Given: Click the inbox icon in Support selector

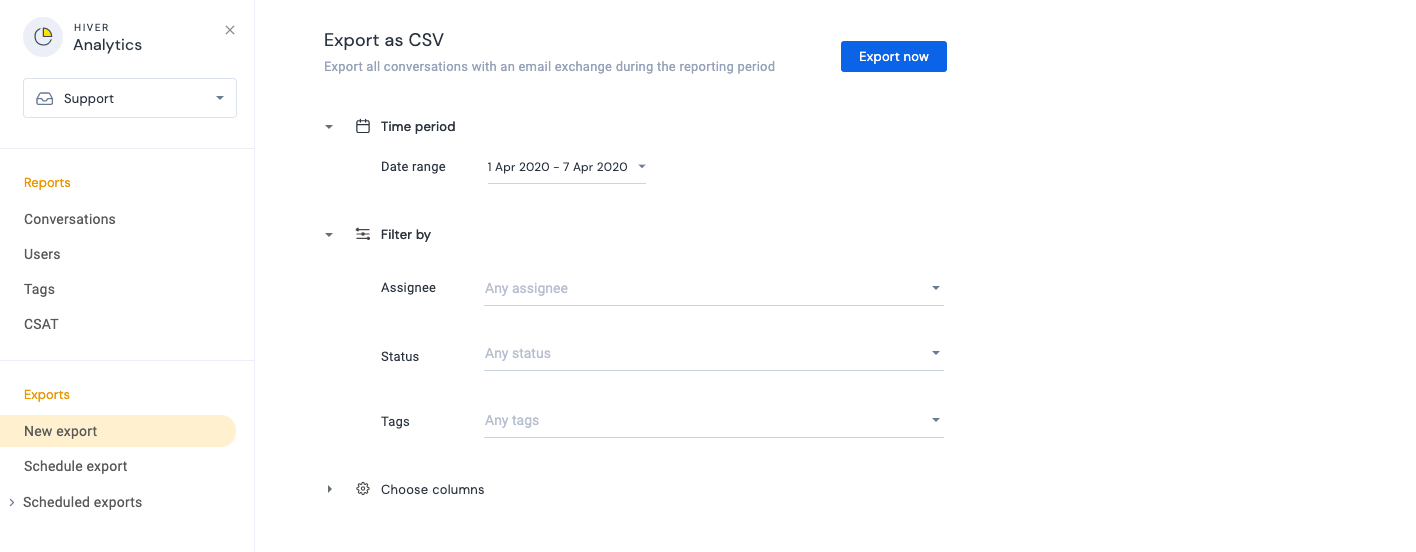Looking at the screenshot, I should [45, 99].
